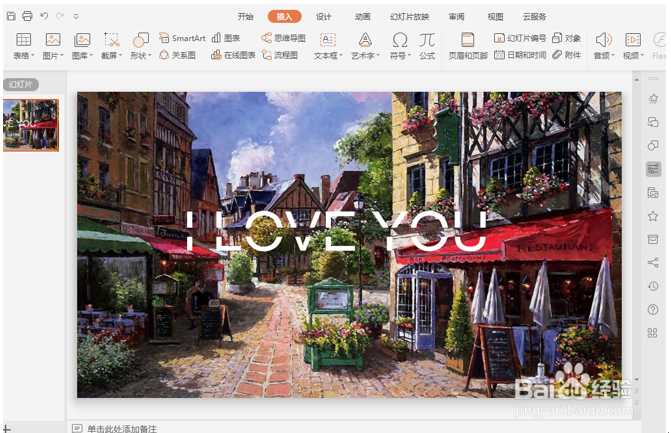Insert 幻灯片编号 slide number
The height and width of the screenshot is (433, 671).
pos(520,38)
